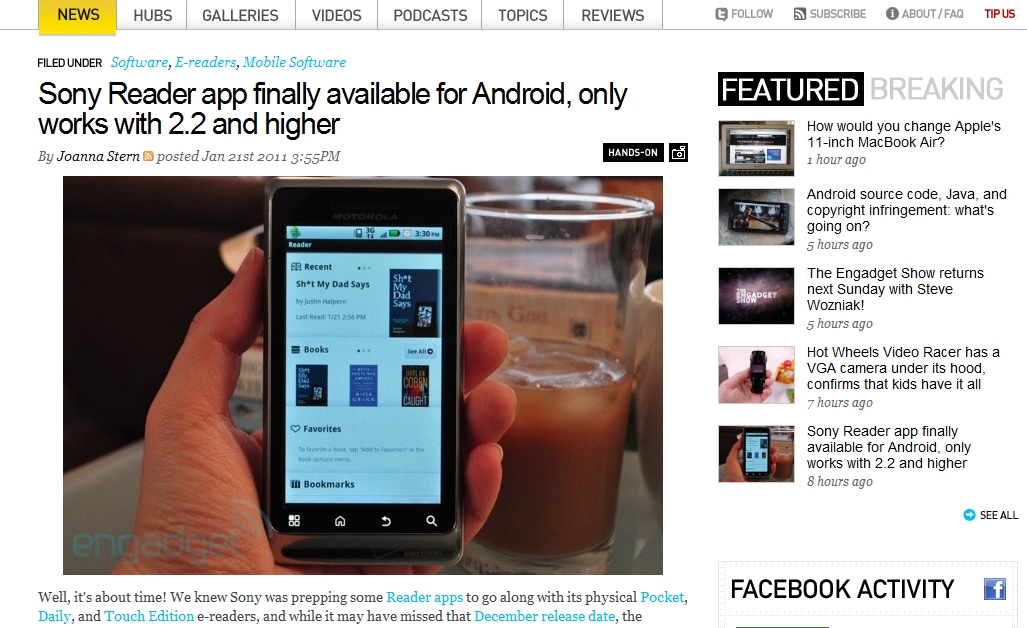
Task: Open the Engadget Show Steve Wozniak headline
Action: pos(895,289)
